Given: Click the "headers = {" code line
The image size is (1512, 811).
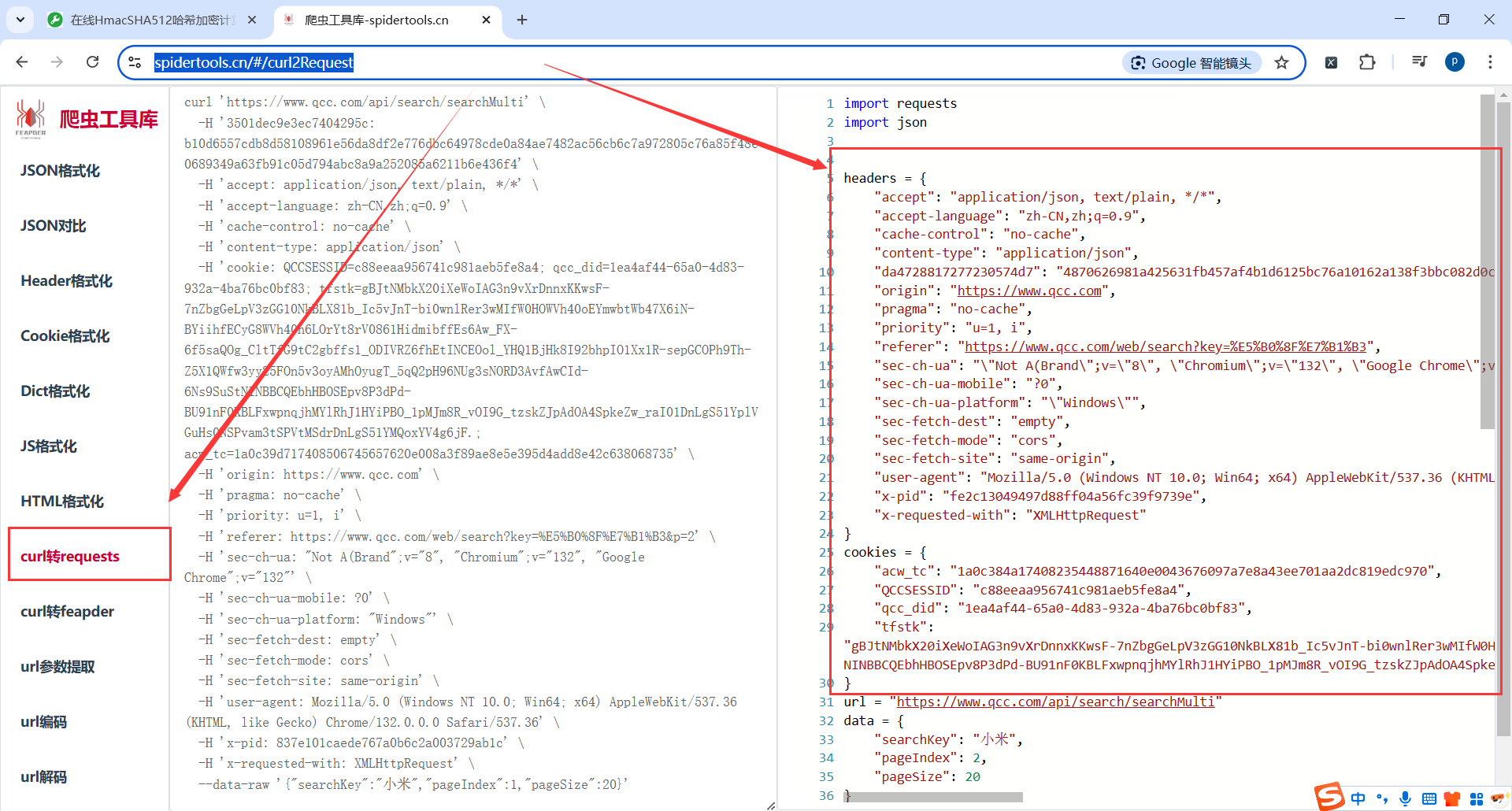Looking at the screenshot, I should pos(885,178).
